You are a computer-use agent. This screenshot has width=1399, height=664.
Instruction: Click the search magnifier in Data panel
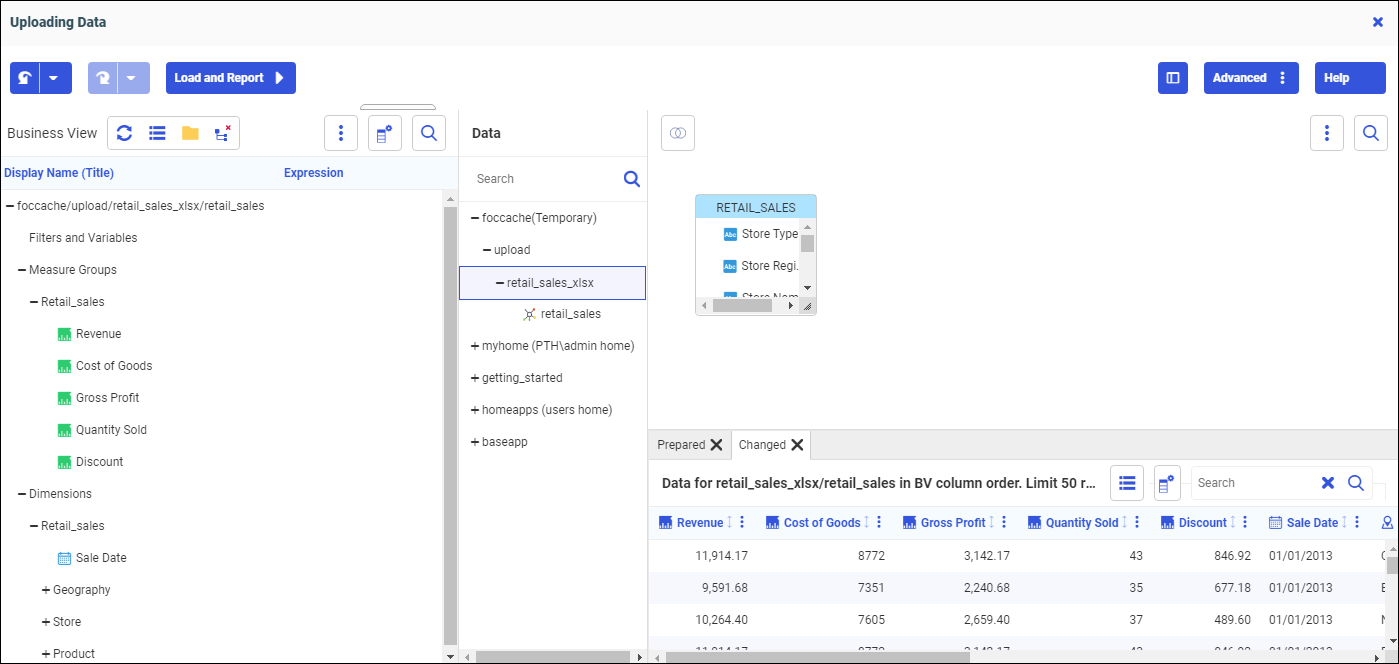click(631, 179)
